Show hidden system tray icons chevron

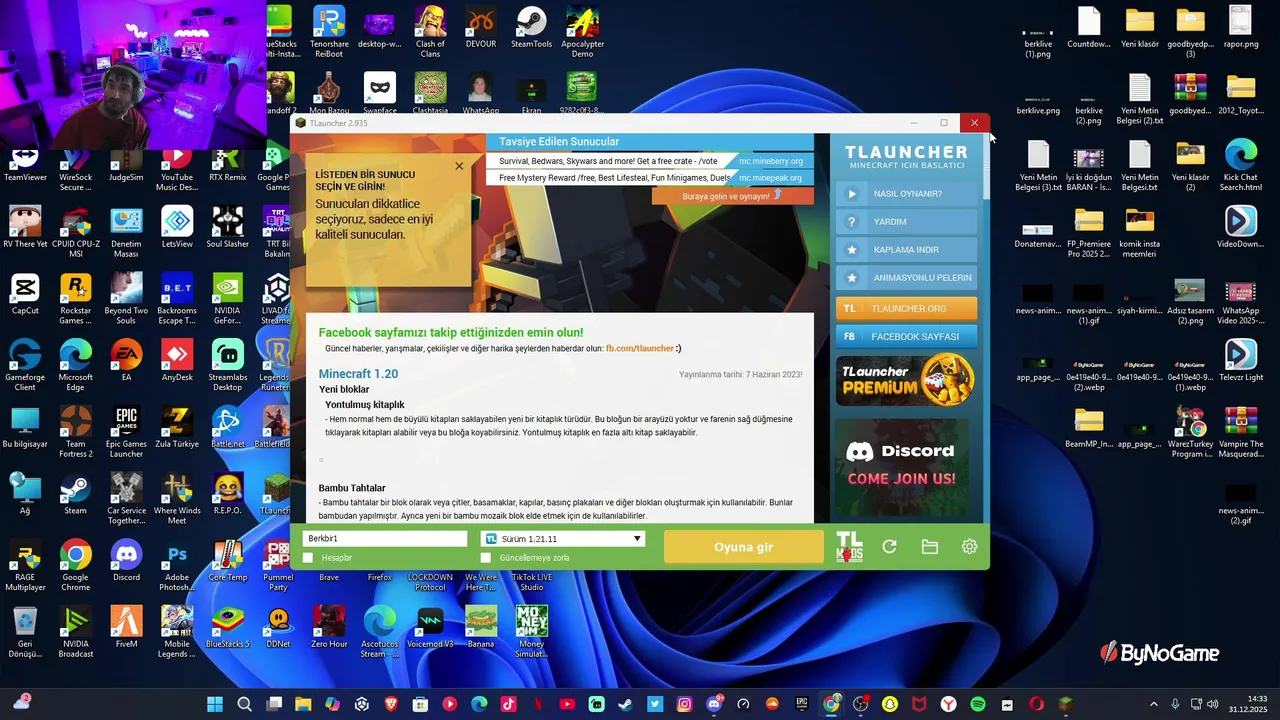point(1153,704)
